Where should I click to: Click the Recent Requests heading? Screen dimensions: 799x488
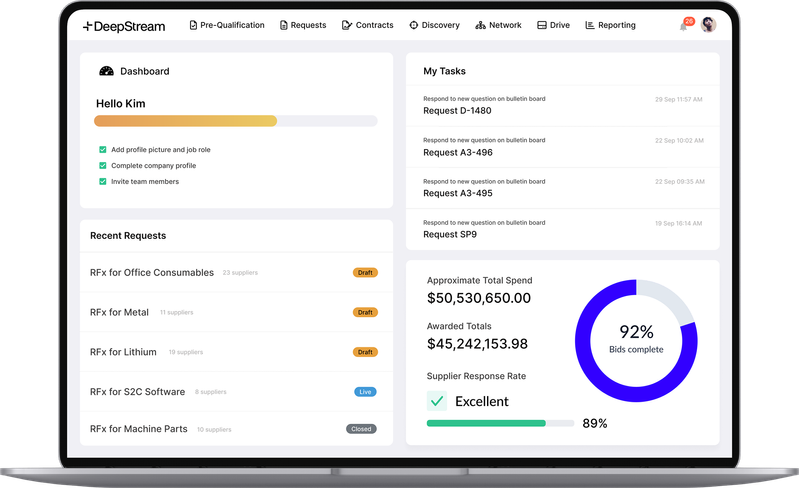[x=128, y=235]
